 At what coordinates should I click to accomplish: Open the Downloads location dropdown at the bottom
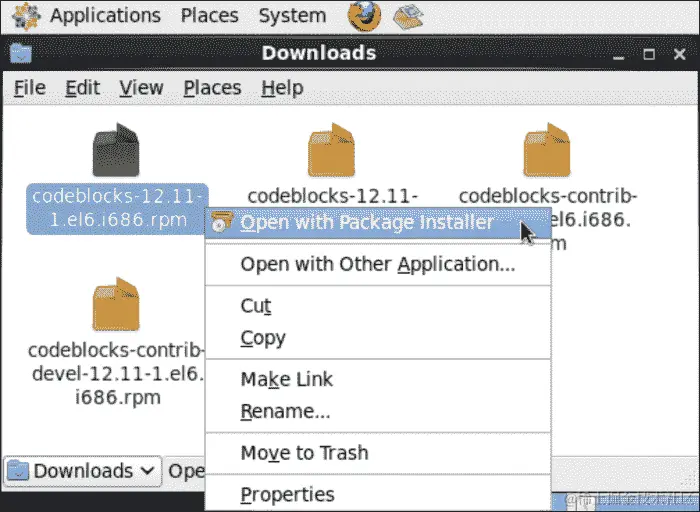pos(83,471)
